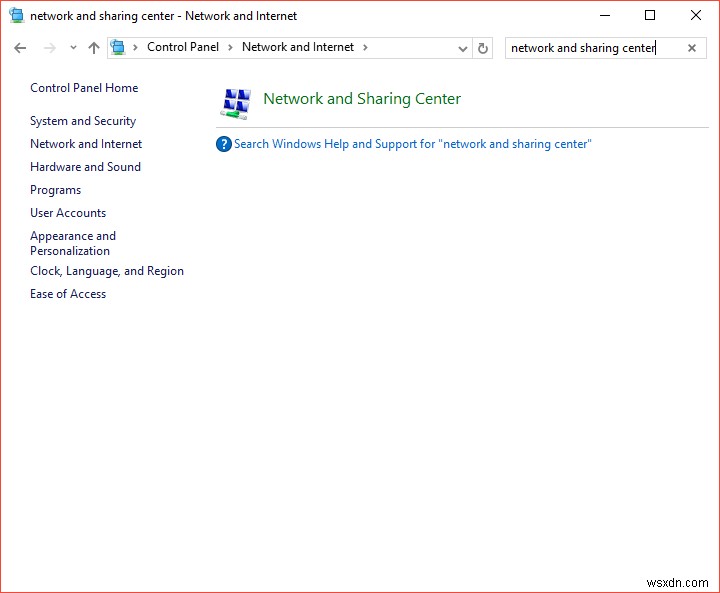
Task: Open Control Panel Home
Action: [x=84, y=88]
